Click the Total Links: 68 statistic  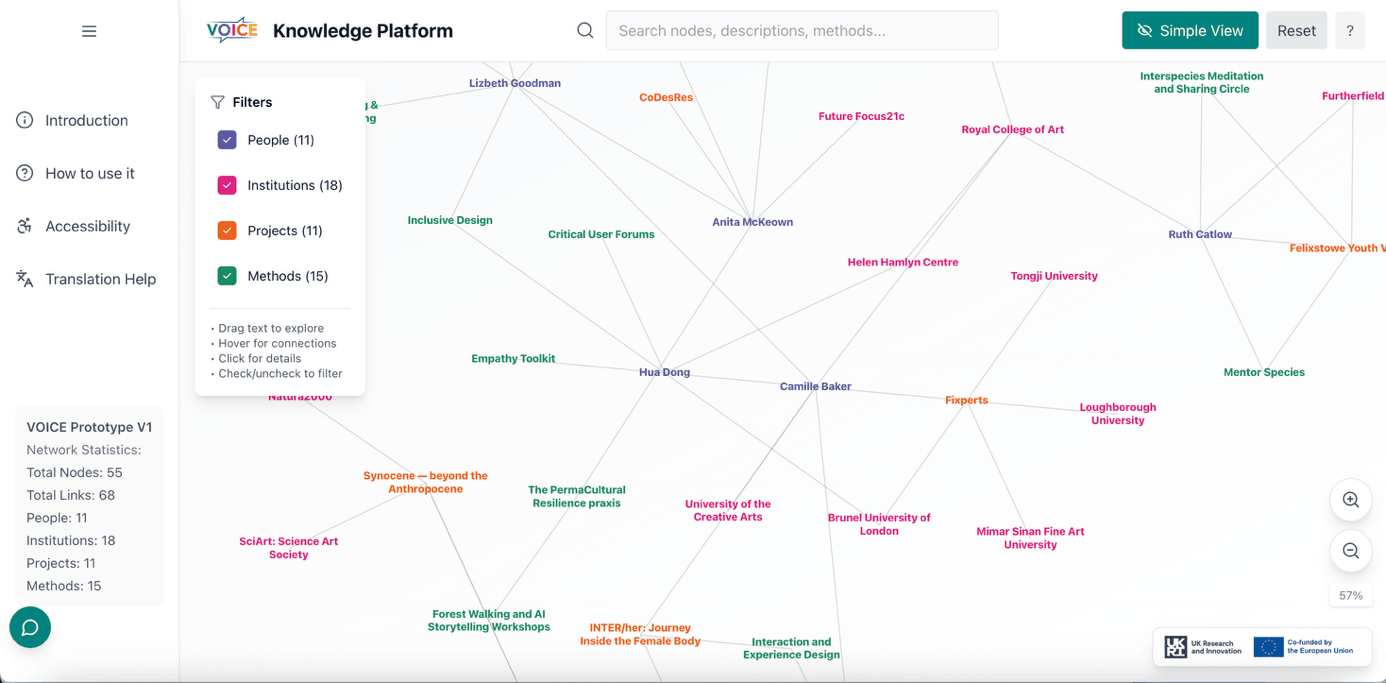tap(70, 495)
